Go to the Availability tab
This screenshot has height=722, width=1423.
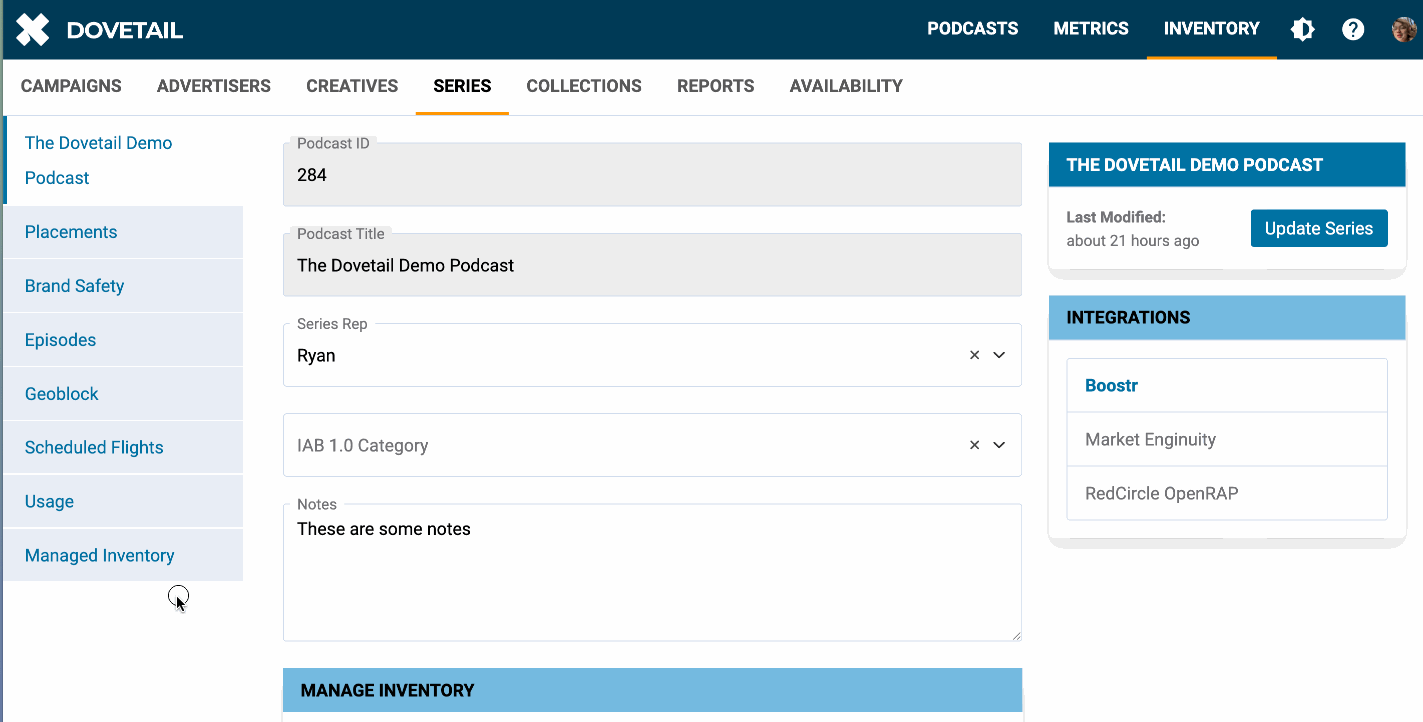(846, 86)
